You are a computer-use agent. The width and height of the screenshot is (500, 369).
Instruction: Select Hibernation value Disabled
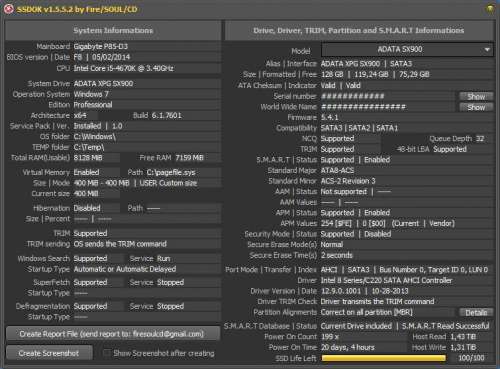click(x=87, y=208)
